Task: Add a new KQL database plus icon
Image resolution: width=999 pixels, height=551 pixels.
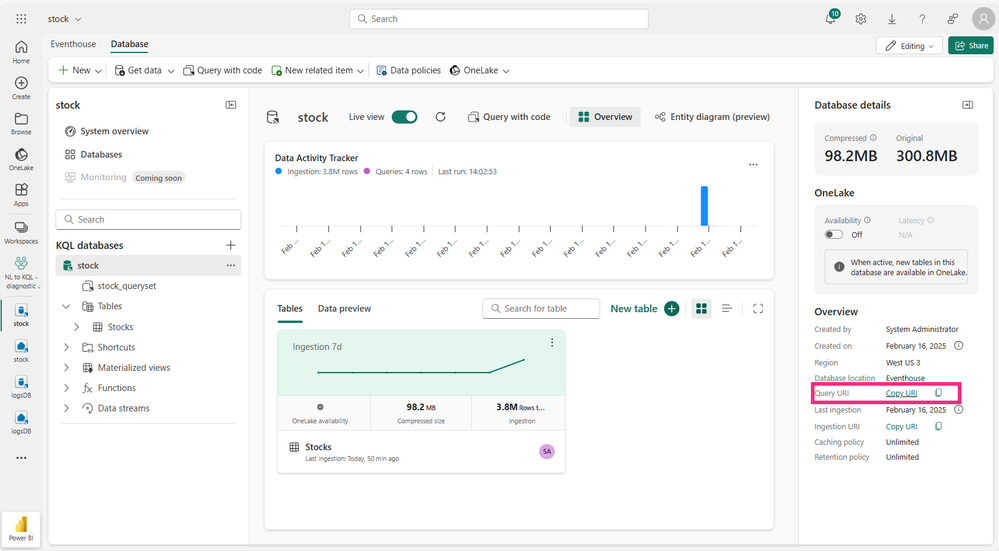Action: point(231,245)
